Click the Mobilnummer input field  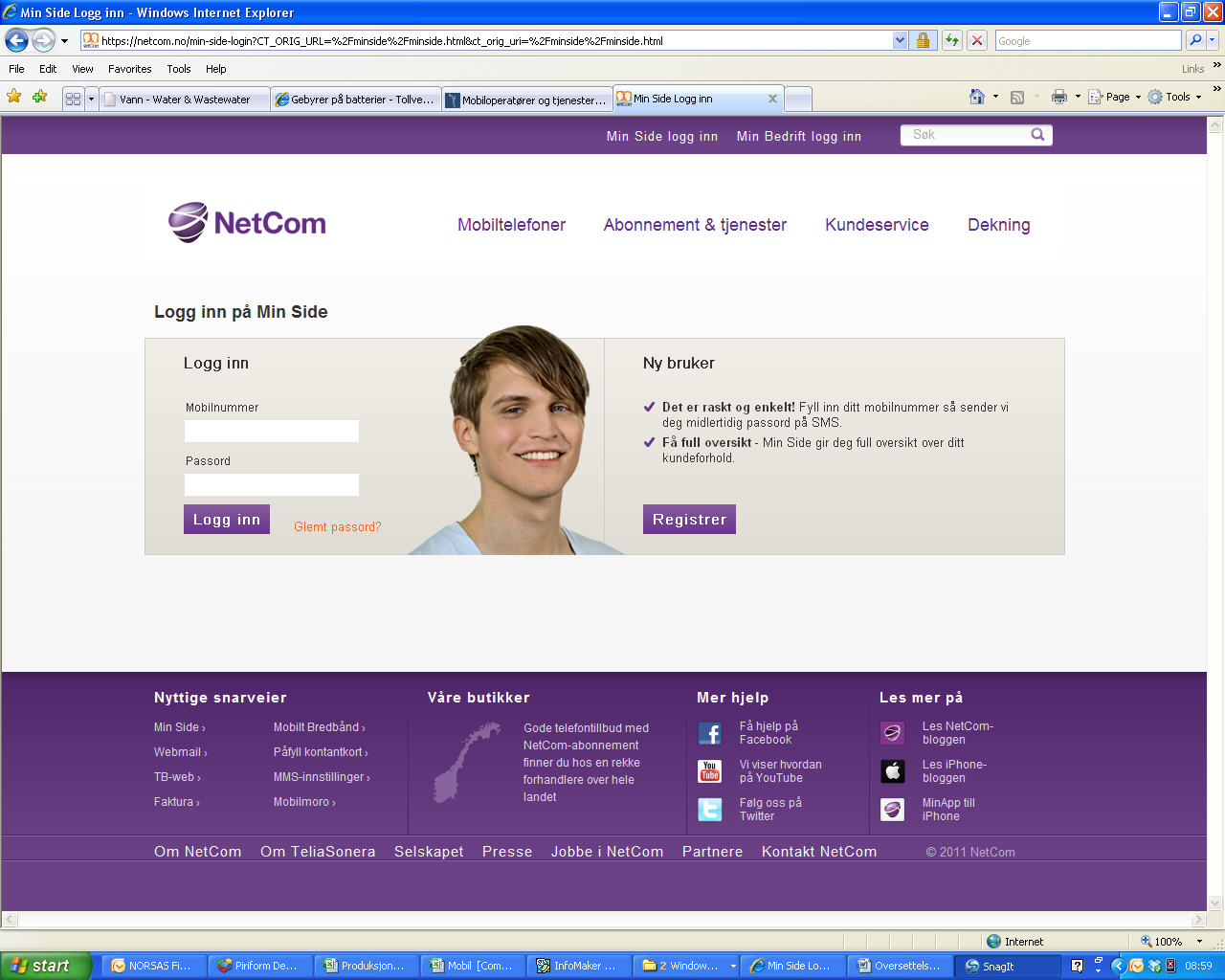point(272,431)
